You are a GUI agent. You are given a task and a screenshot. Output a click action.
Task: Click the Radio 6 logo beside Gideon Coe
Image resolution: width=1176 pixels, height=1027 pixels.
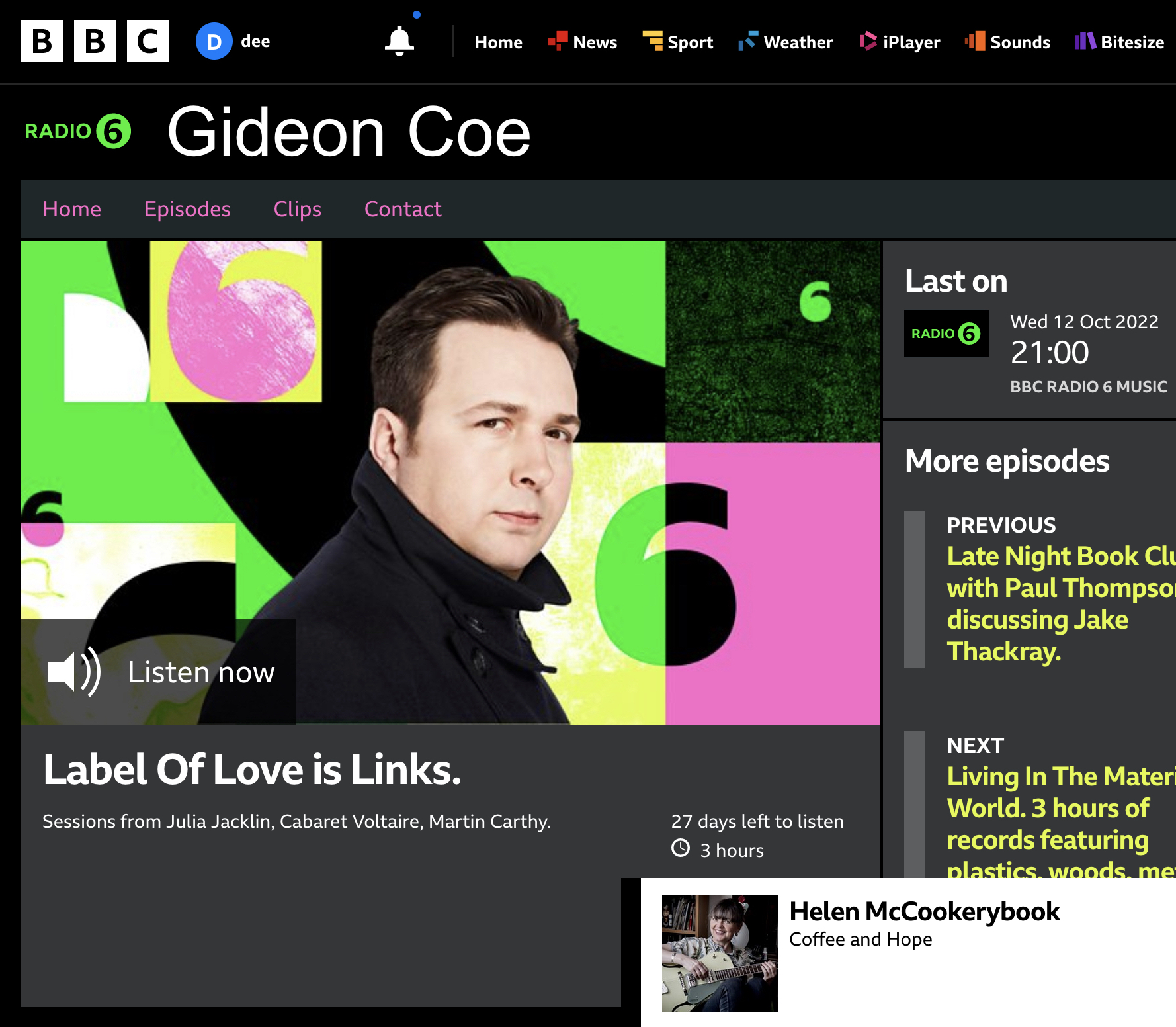coord(78,131)
